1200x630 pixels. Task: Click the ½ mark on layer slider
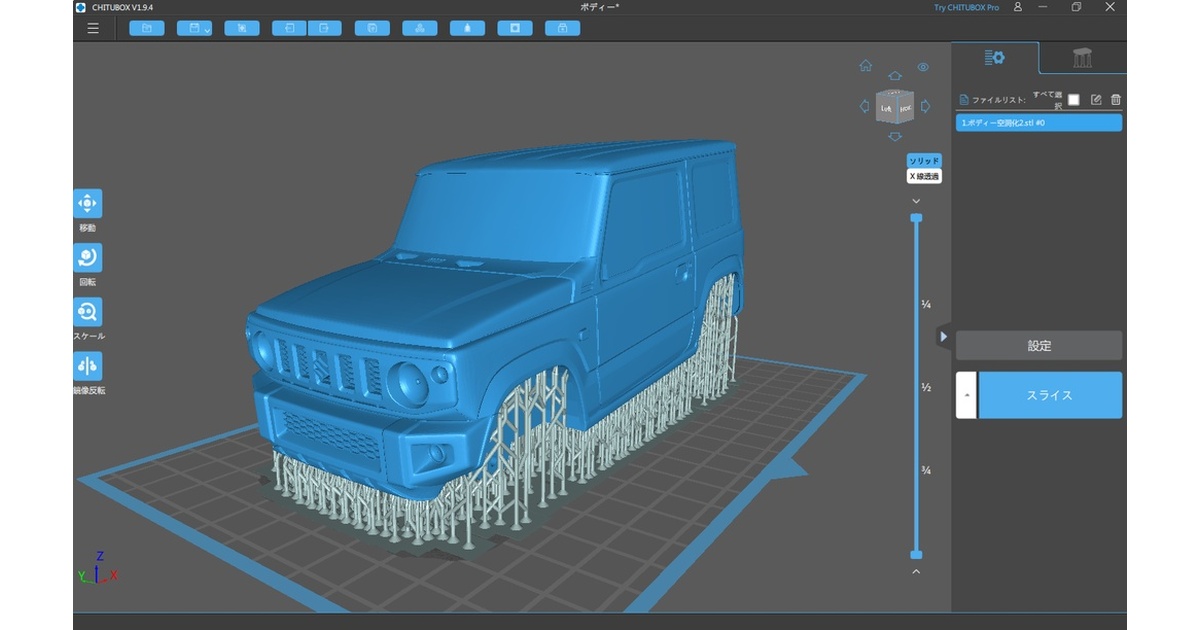(926, 386)
